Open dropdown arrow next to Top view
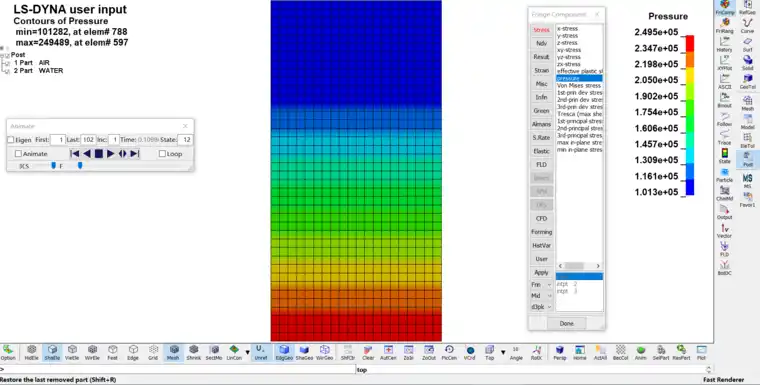 click(503, 353)
